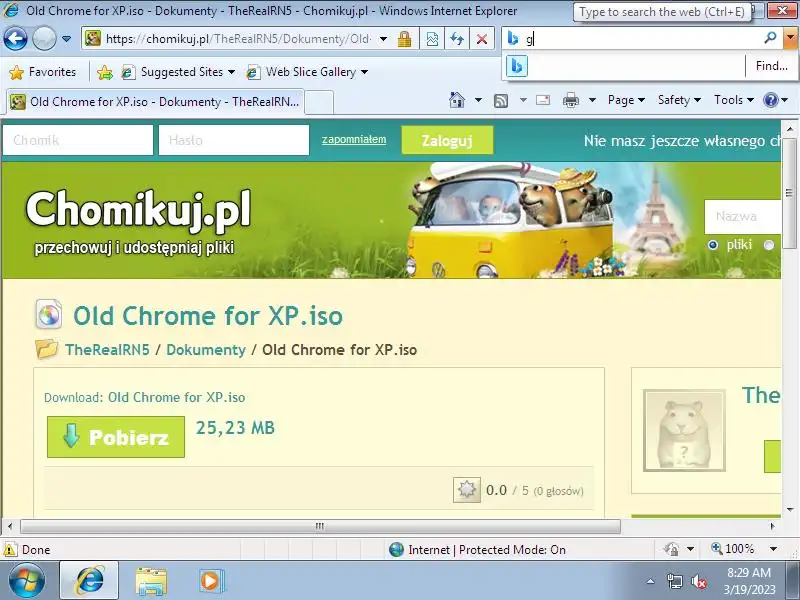Click the status bar warning icon
The width and height of the screenshot is (800, 600).
[x=9, y=549]
